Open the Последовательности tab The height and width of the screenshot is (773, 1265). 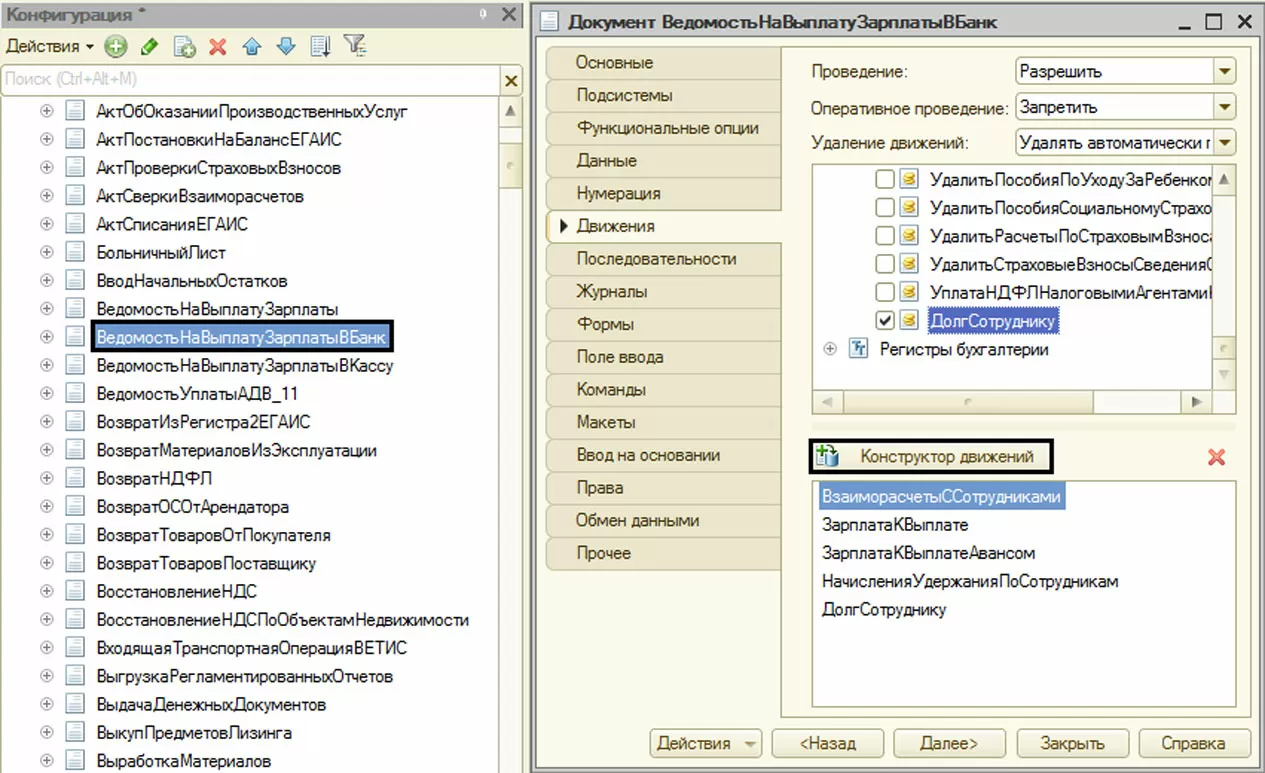(x=663, y=259)
